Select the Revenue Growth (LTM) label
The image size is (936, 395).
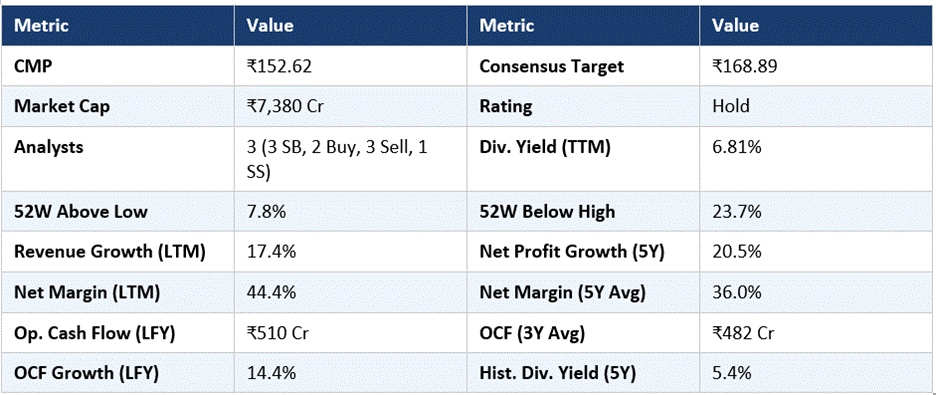pyautogui.click(x=110, y=252)
